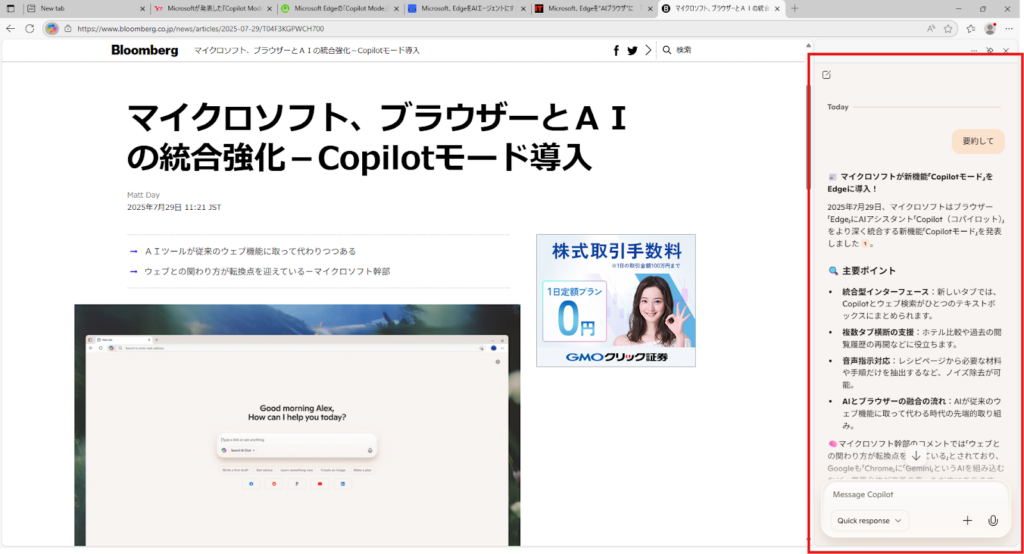Screen dimensions: 1024x554
Task: Start voice input with microphone icon
Action: [x=993, y=521]
